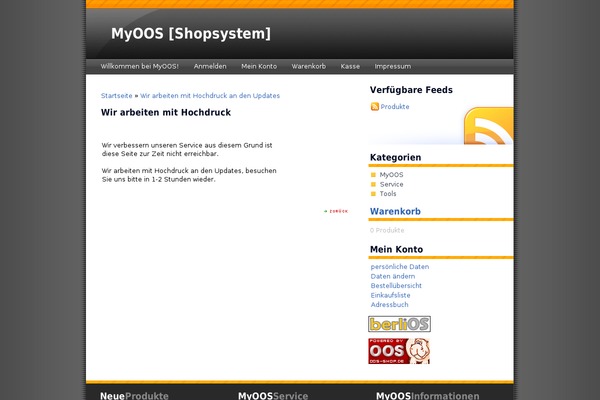Click the MyOOS [Shopsystem] site title
600x400 pixels.
click(x=191, y=34)
